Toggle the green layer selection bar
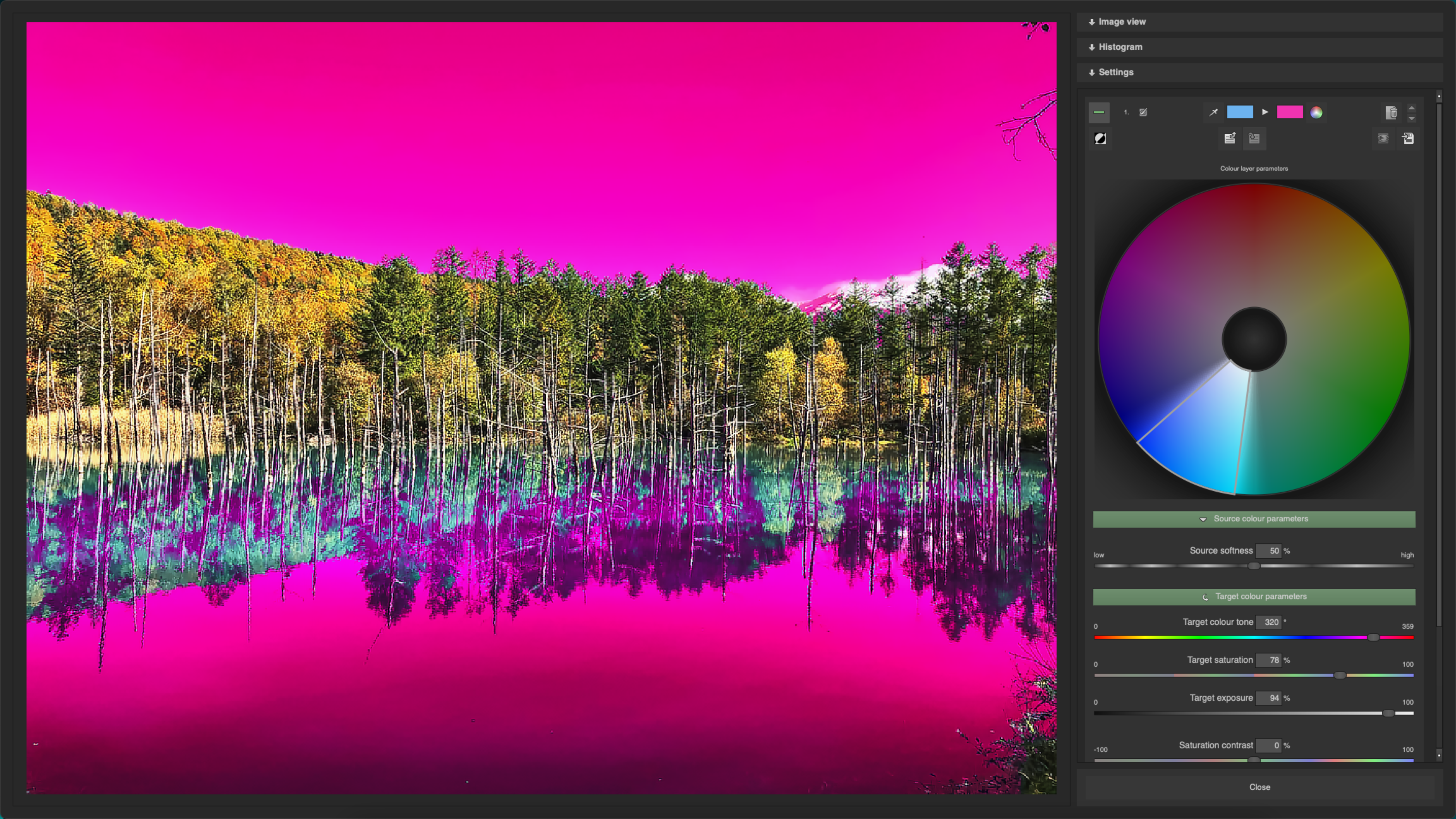 click(1099, 112)
